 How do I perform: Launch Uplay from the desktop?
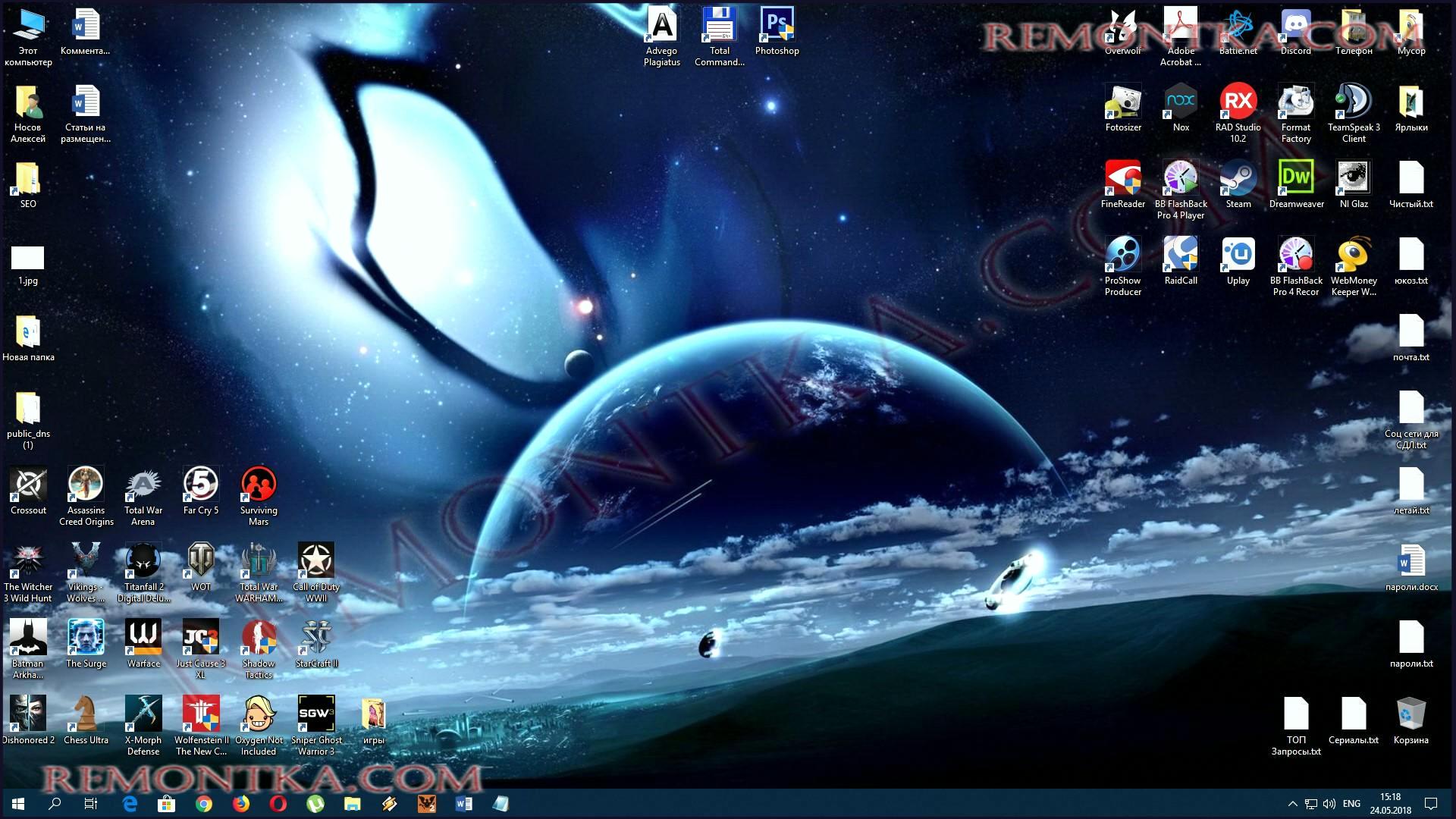pyautogui.click(x=1238, y=261)
